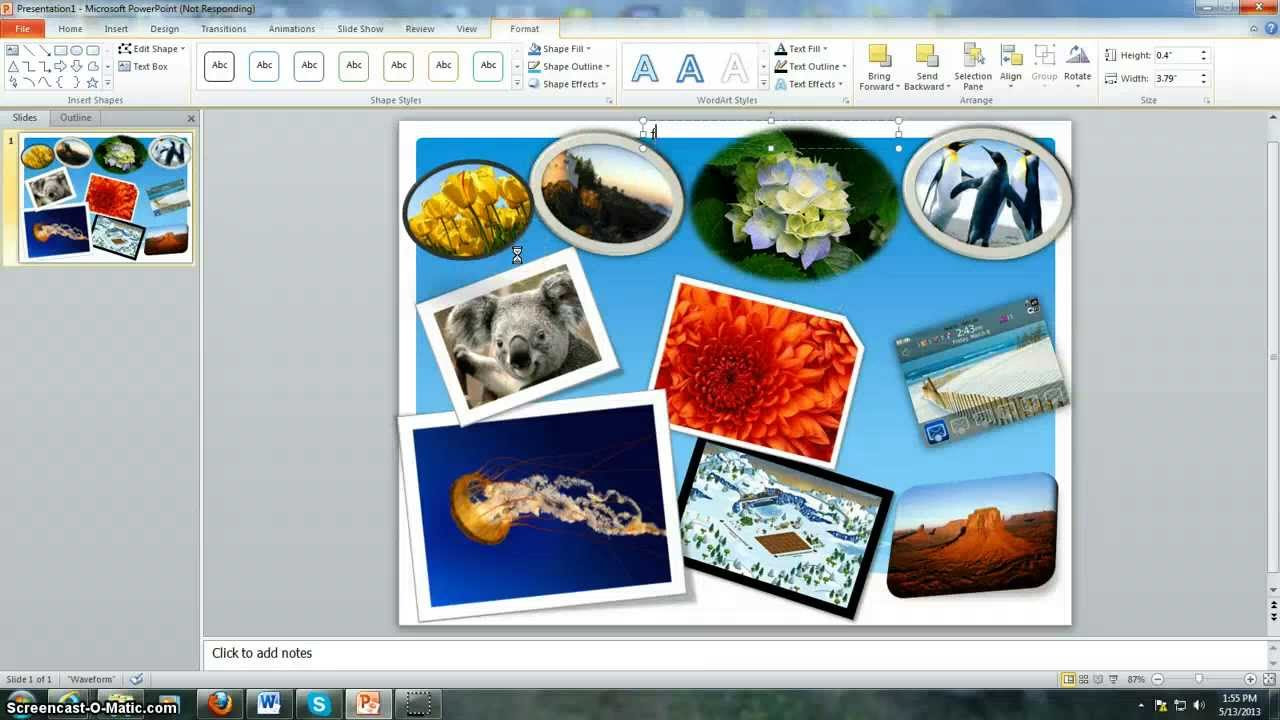1280x720 pixels.
Task: Decrease the Width value with down stepper
Action: [x=1204, y=81]
